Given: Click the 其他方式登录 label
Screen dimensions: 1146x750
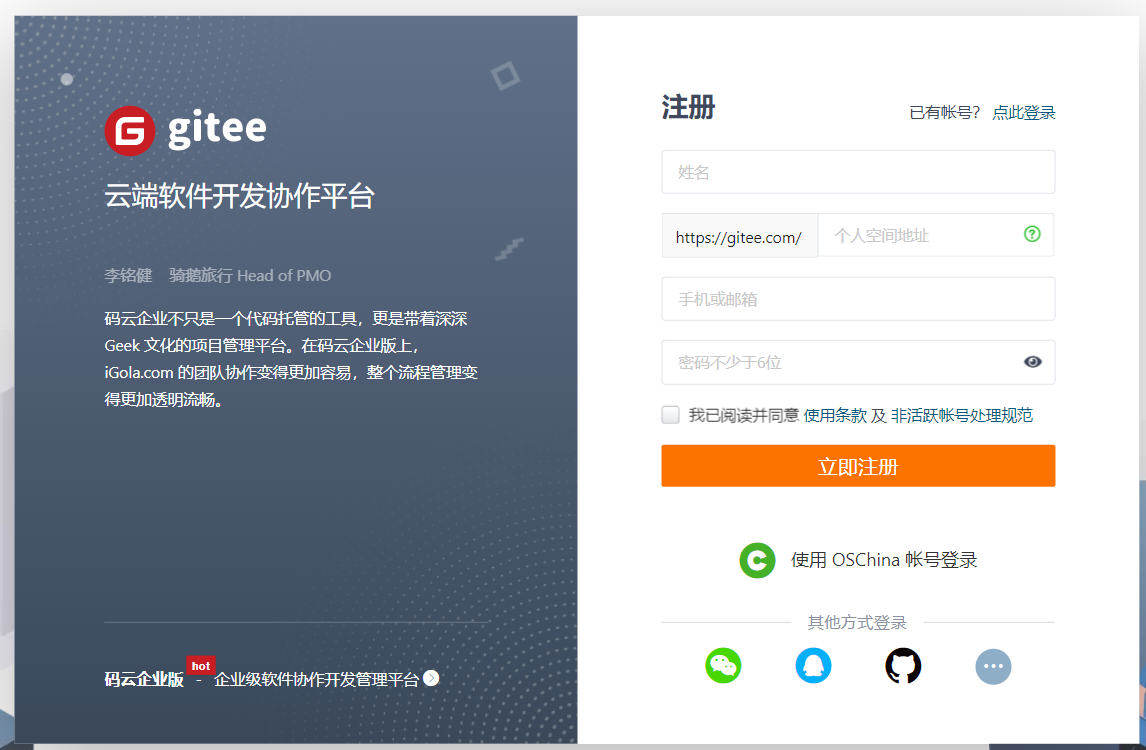Looking at the screenshot, I should pyautogui.click(x=857, y=622).
